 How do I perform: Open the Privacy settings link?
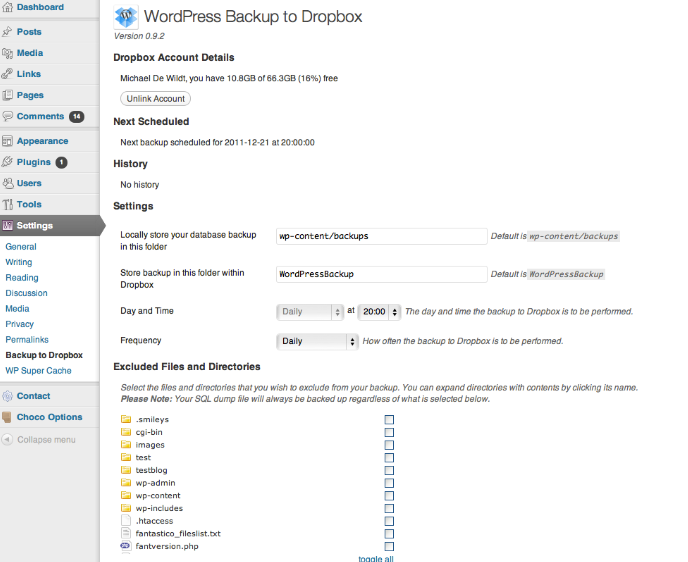click(19, 324)
